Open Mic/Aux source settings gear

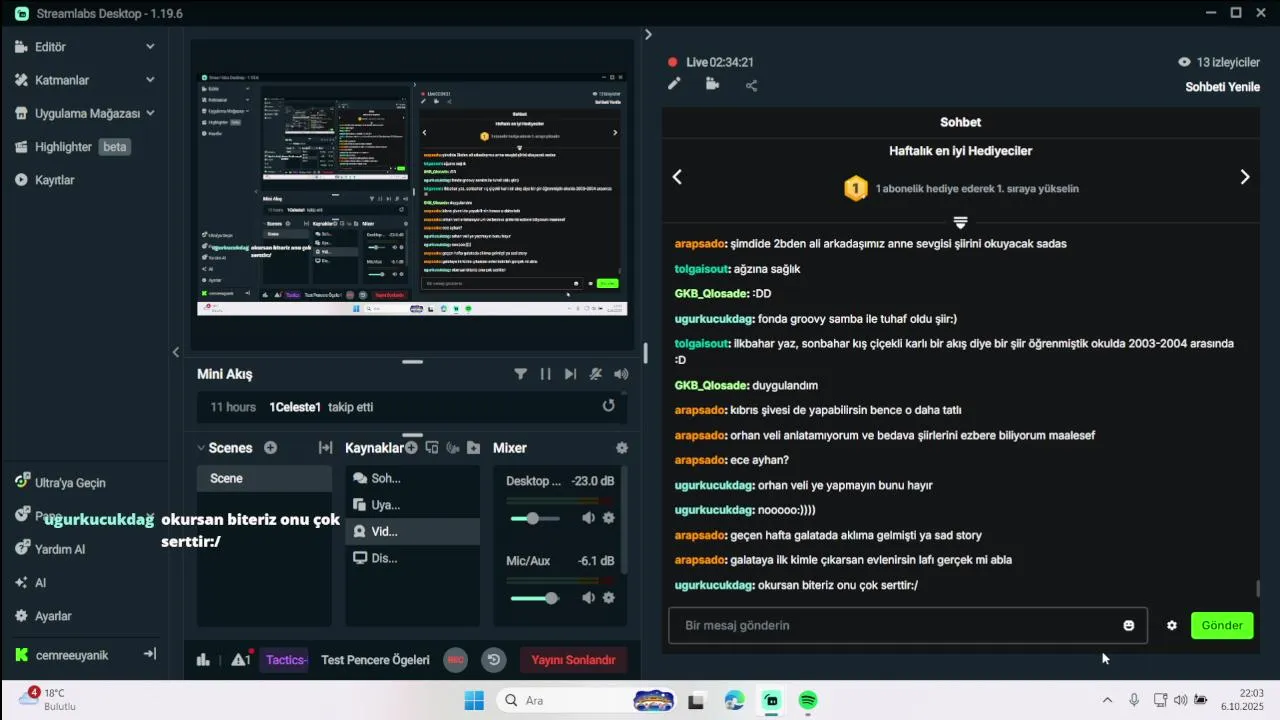608,598
